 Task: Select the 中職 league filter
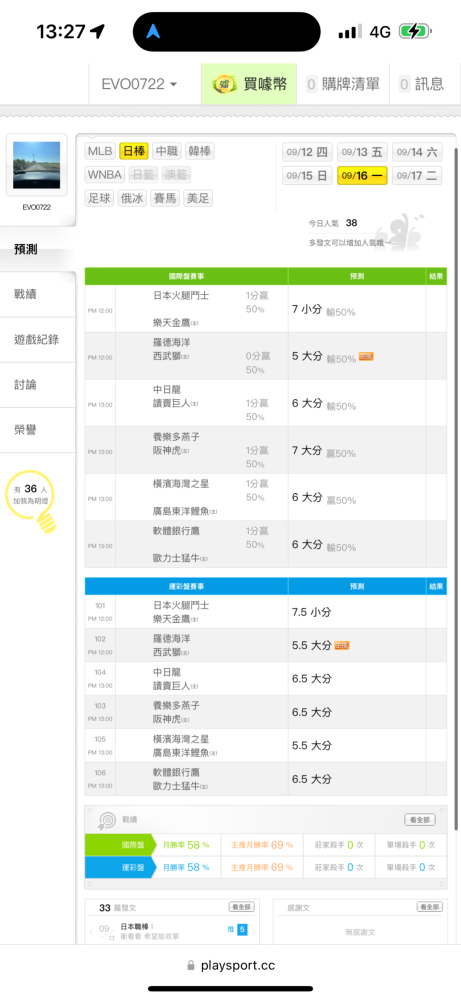click(167, 151)
